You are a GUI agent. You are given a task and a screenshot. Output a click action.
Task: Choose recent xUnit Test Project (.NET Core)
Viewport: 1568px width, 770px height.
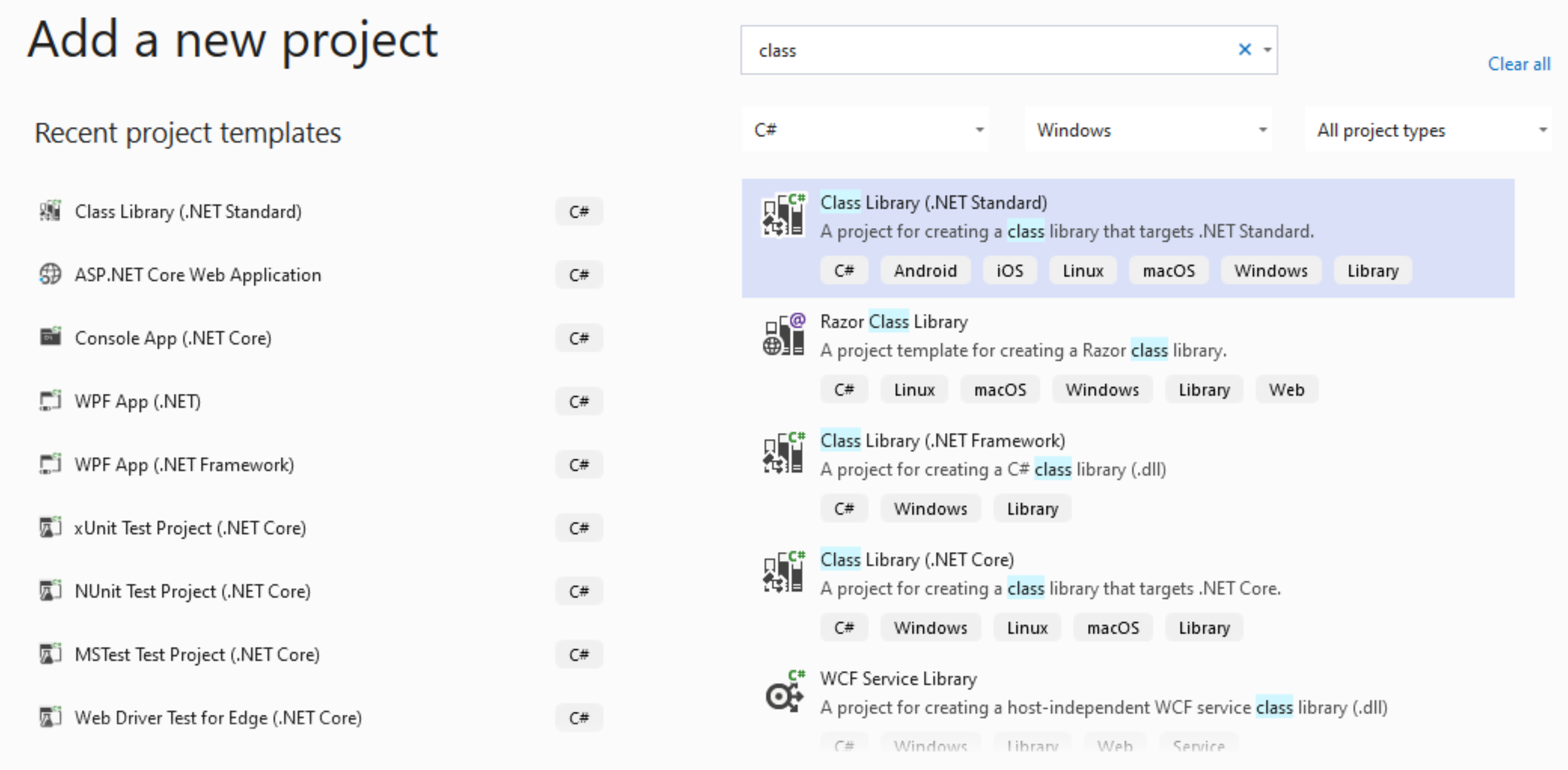pos(190,528)
